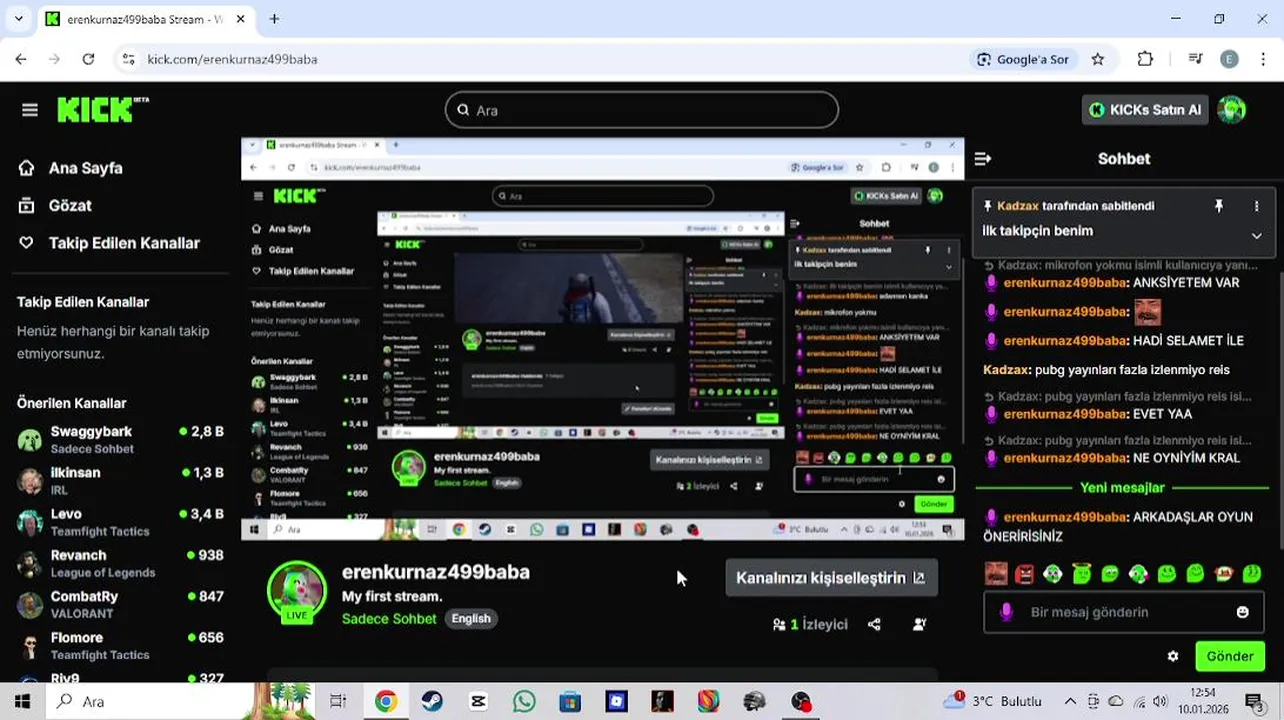This screenshot has height=720, width=1284.
Task: Open Microsoft Store from the taskbar
Action: (570, 701)
